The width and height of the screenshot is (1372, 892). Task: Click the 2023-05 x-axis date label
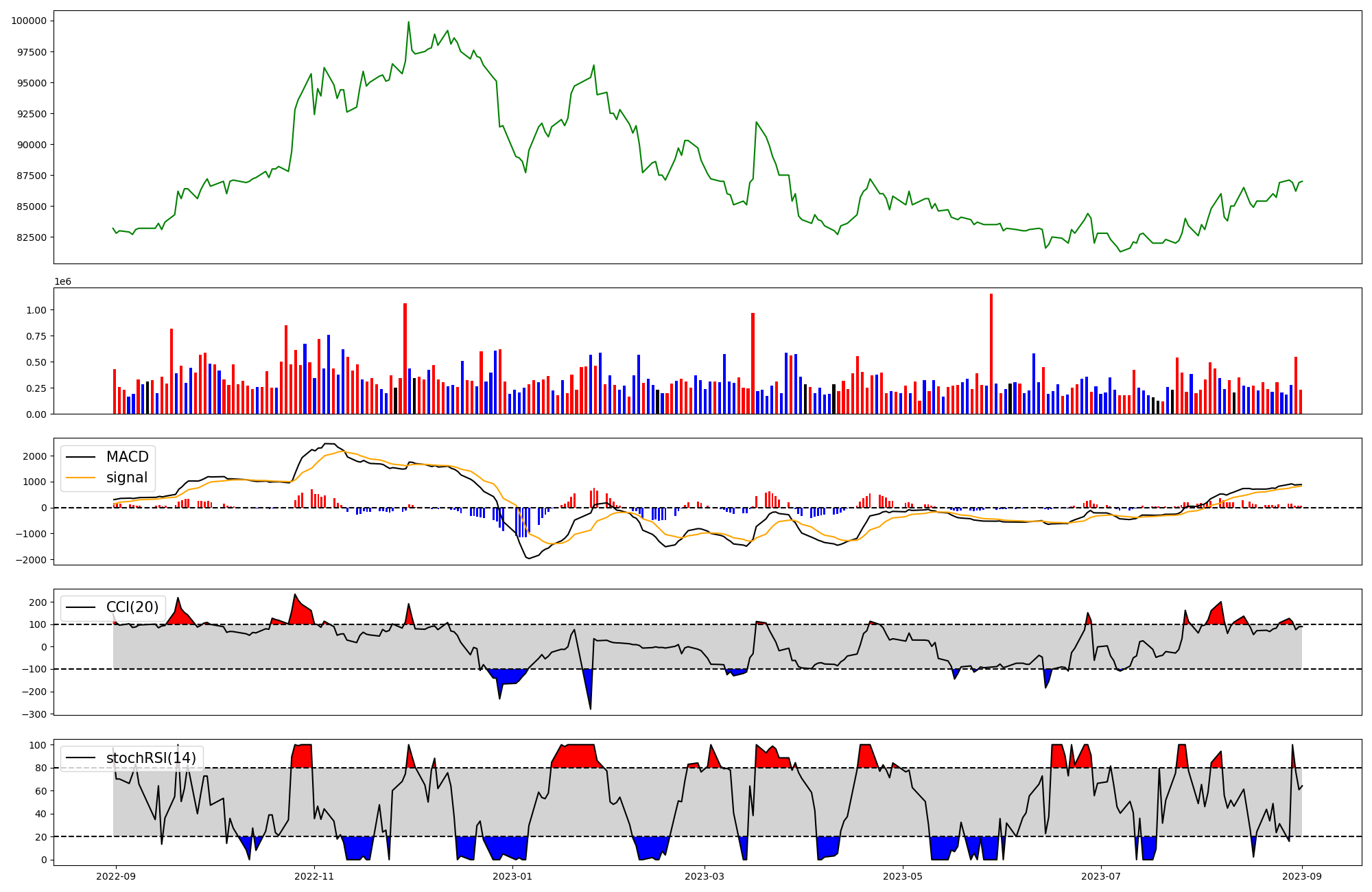pyautogui.click(x=902, y=876)
